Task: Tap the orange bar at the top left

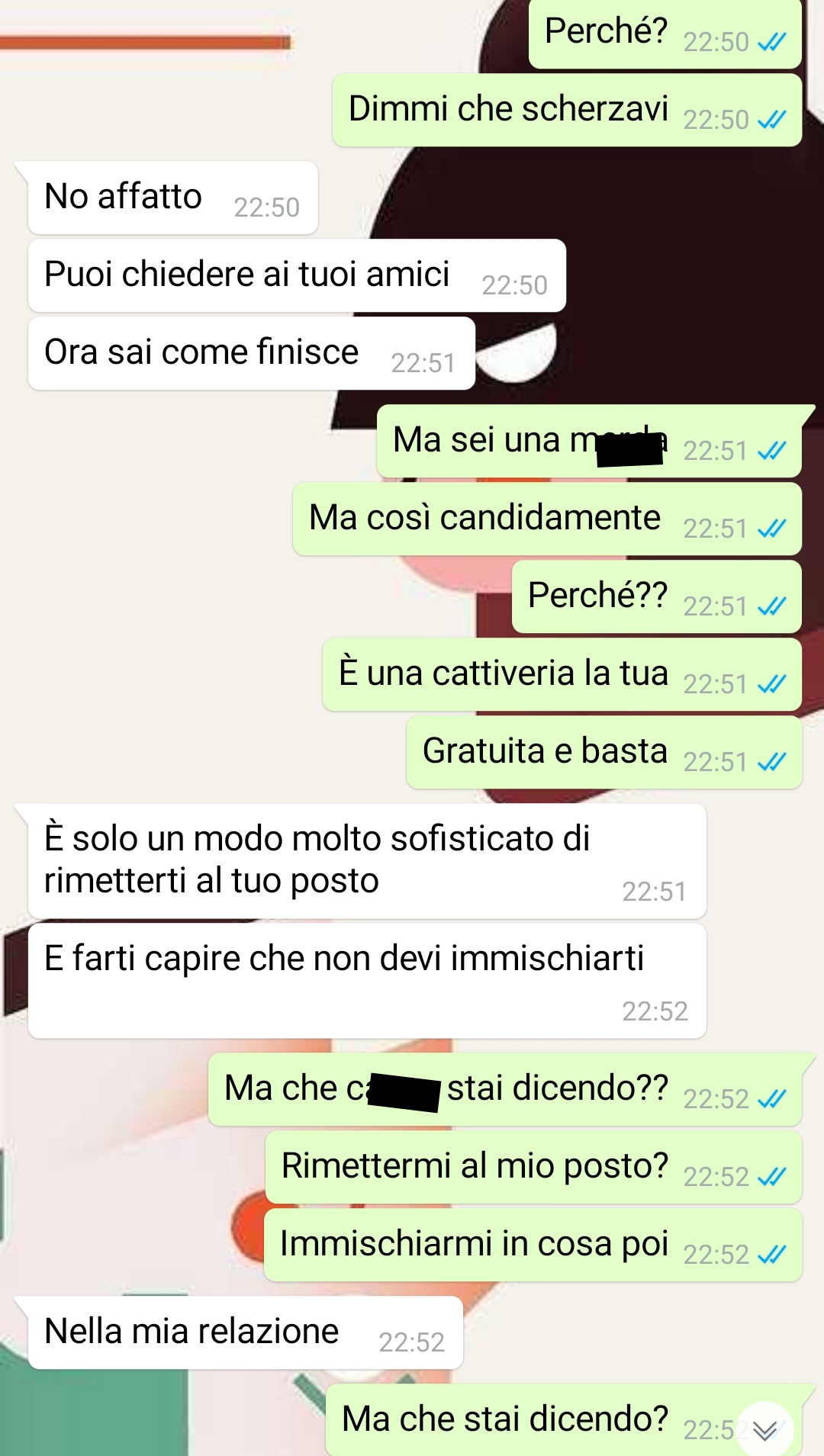Action: [x=145, y=42]
